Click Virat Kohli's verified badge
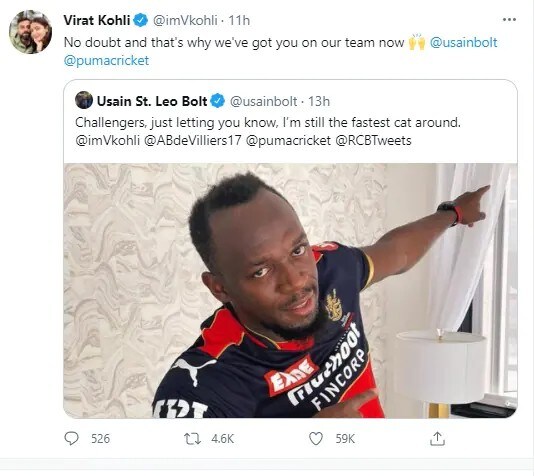Image resolution: width=534 pixels, height=476 pixels. (140, 20)
